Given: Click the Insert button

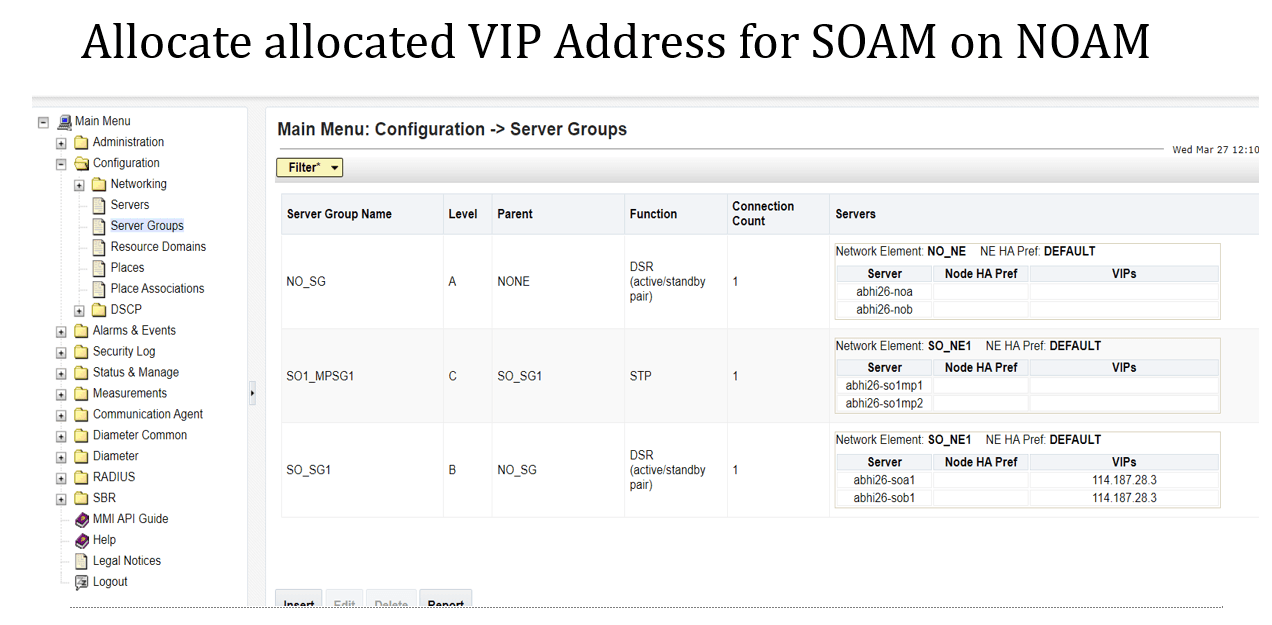Looking at the screenshot, I should 299,602.
